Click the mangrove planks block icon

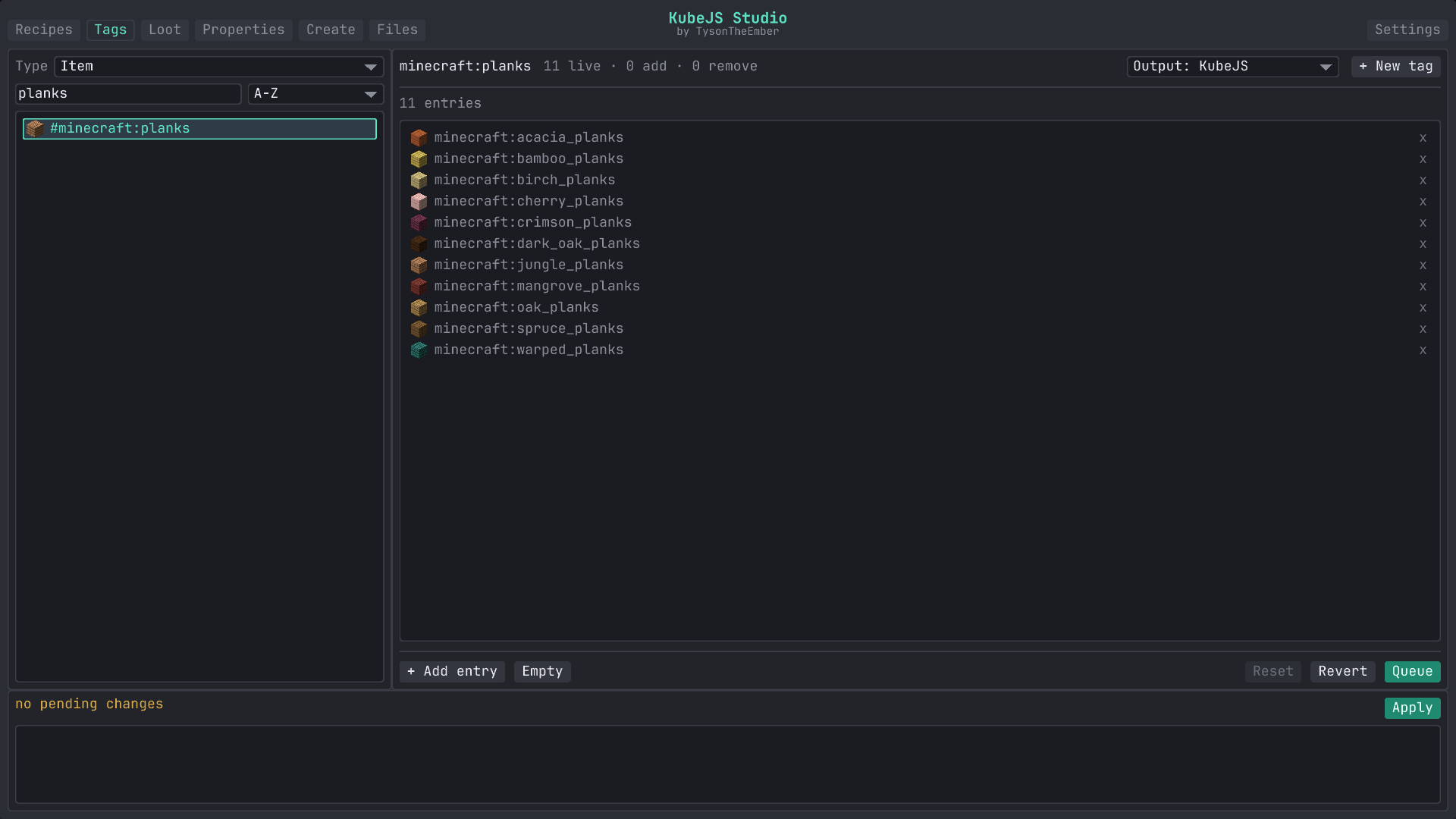(x=419, y=286)
